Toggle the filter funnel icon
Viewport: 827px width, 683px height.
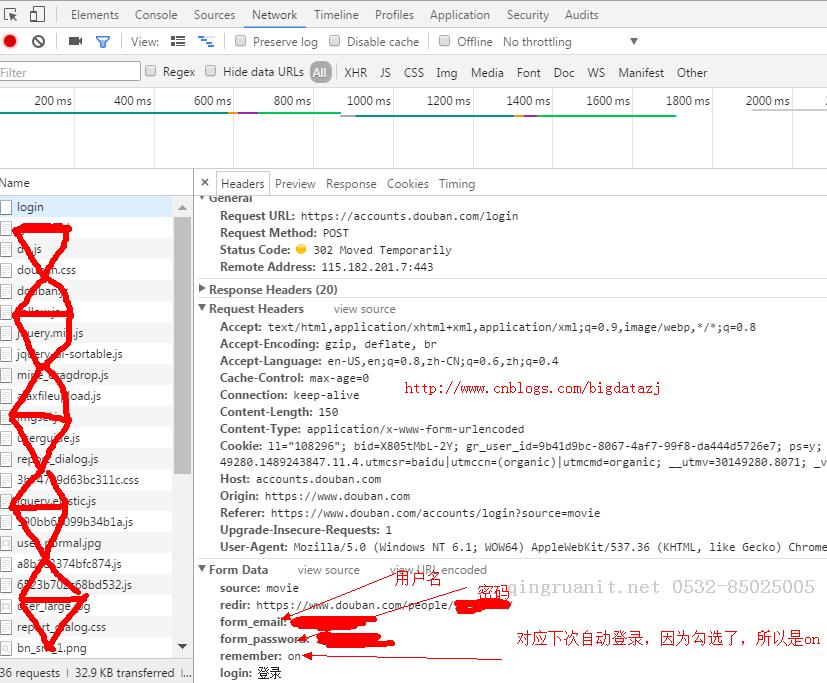point(103,42)
